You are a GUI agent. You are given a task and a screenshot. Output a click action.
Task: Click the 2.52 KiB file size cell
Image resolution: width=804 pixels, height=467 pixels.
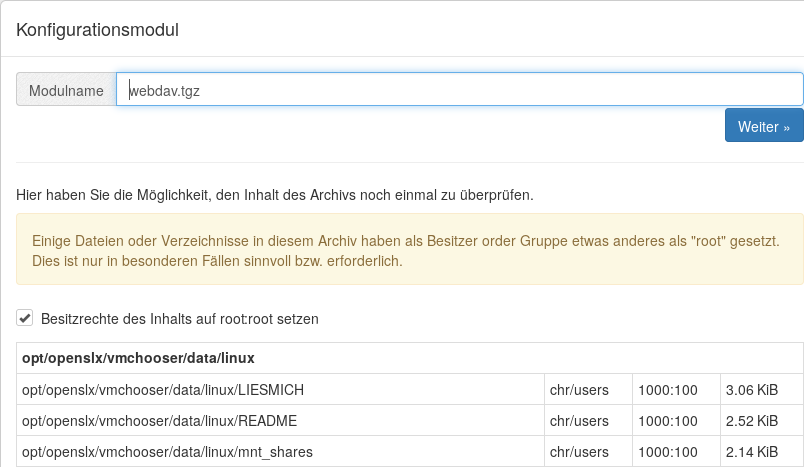tap(753, 421)
